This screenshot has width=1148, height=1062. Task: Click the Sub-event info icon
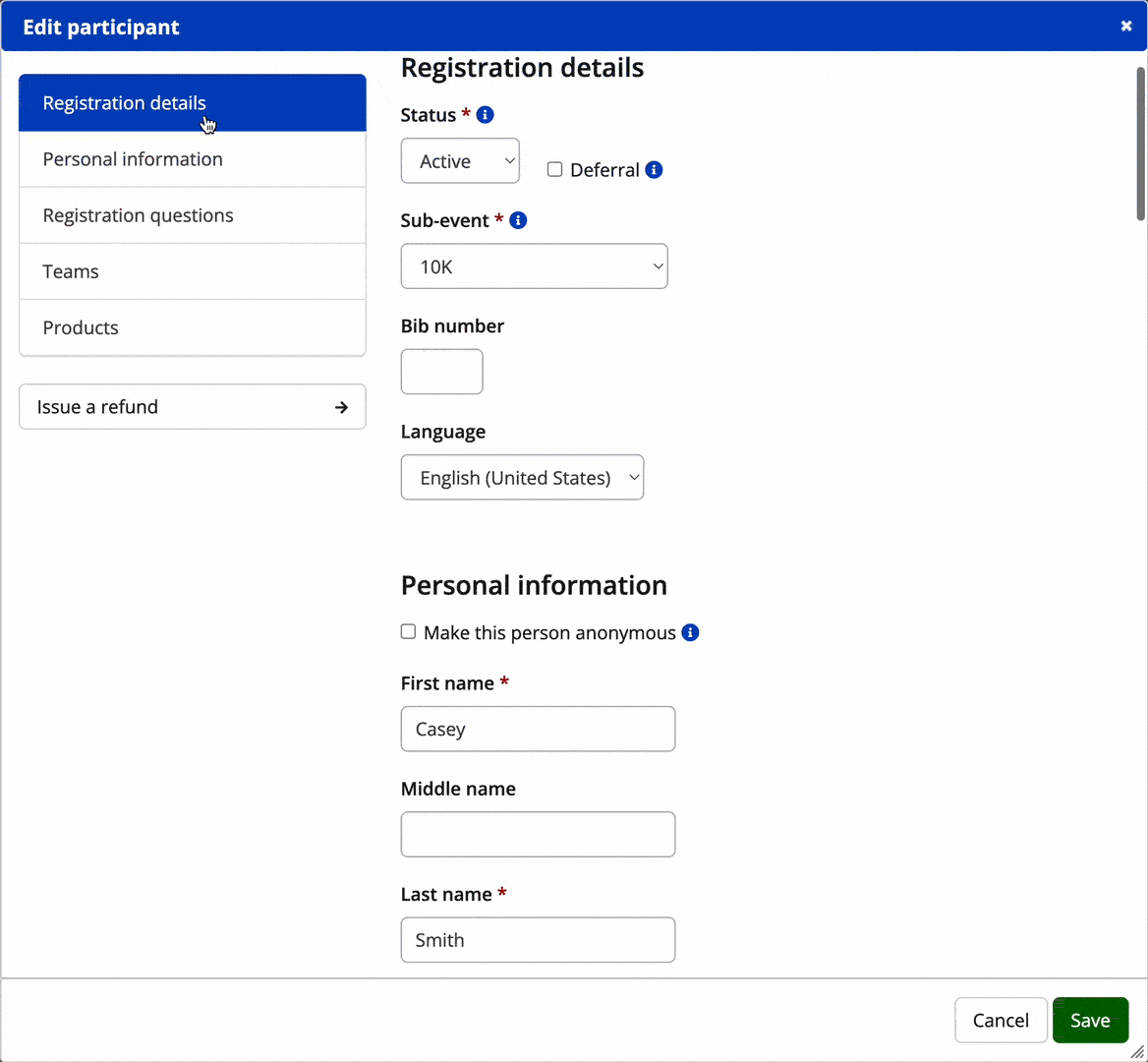[518, 220]
